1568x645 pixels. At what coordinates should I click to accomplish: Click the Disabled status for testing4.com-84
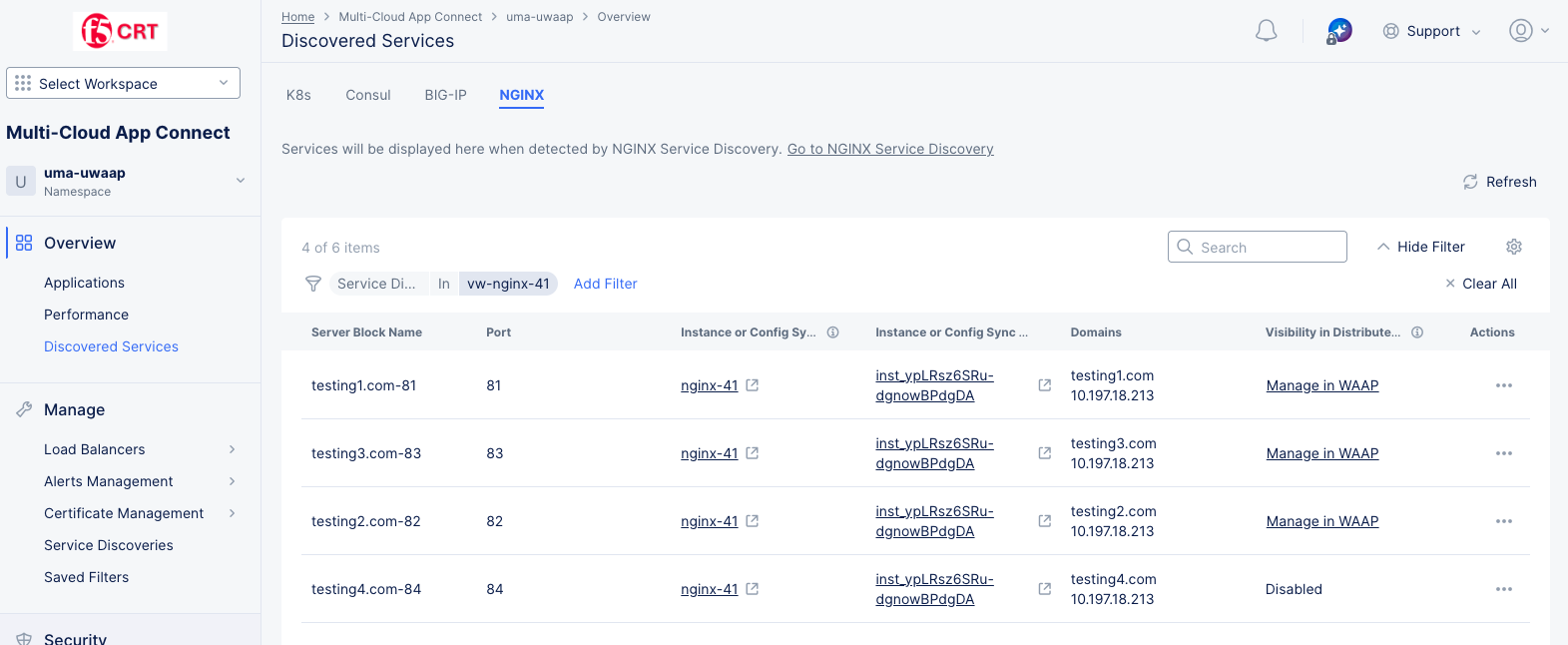click(x=1294, y=589)
